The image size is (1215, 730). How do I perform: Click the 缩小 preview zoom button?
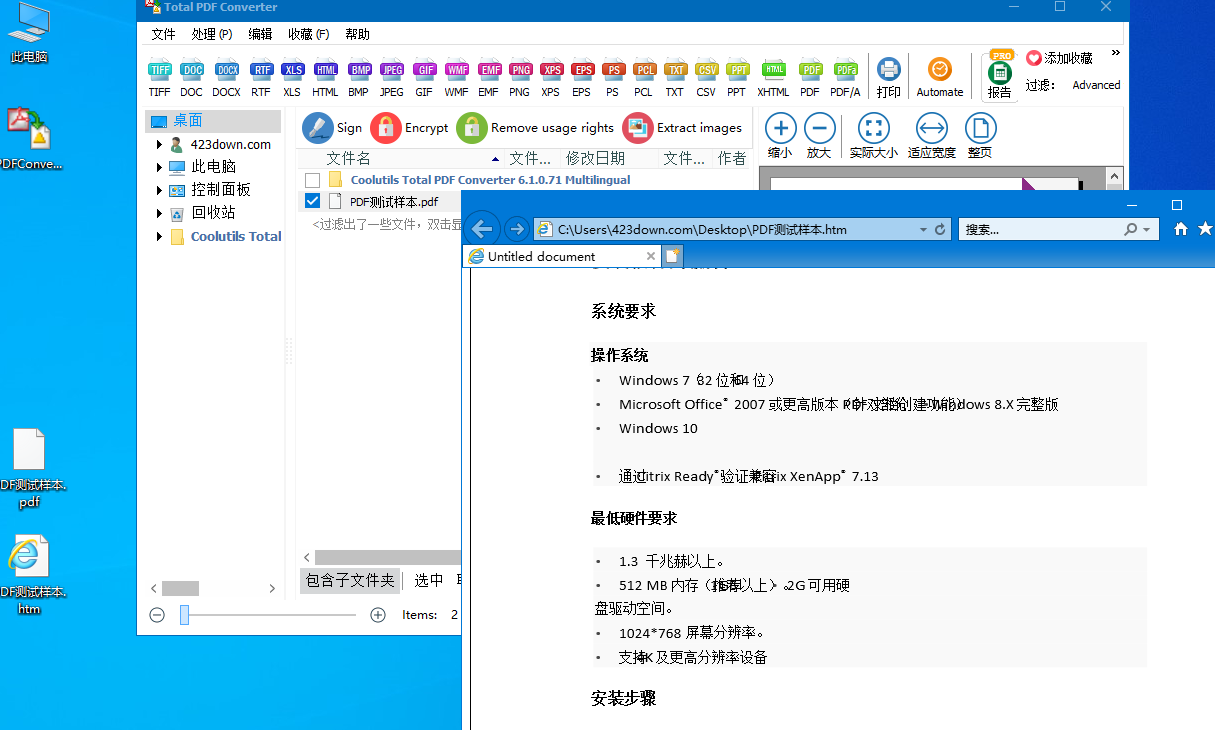pyautogui.click(x=780, y=136)
